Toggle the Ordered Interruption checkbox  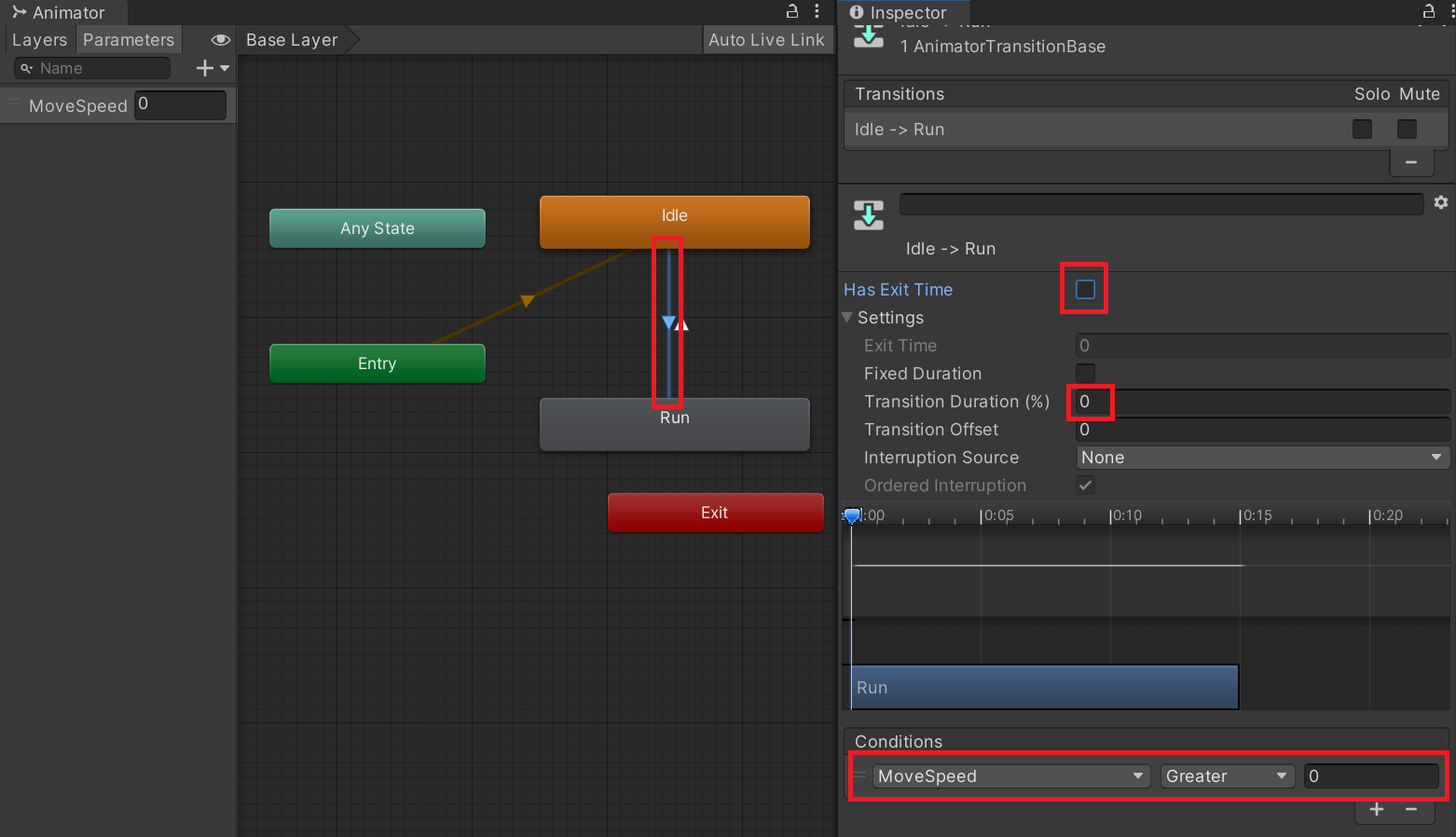point(1085,485)
